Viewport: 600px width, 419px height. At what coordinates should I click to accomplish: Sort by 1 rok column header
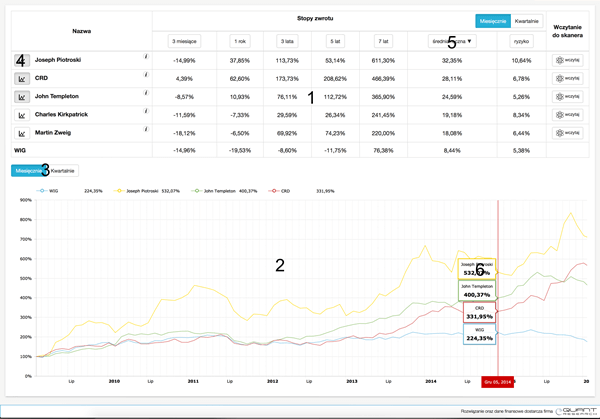pos(238,41)
